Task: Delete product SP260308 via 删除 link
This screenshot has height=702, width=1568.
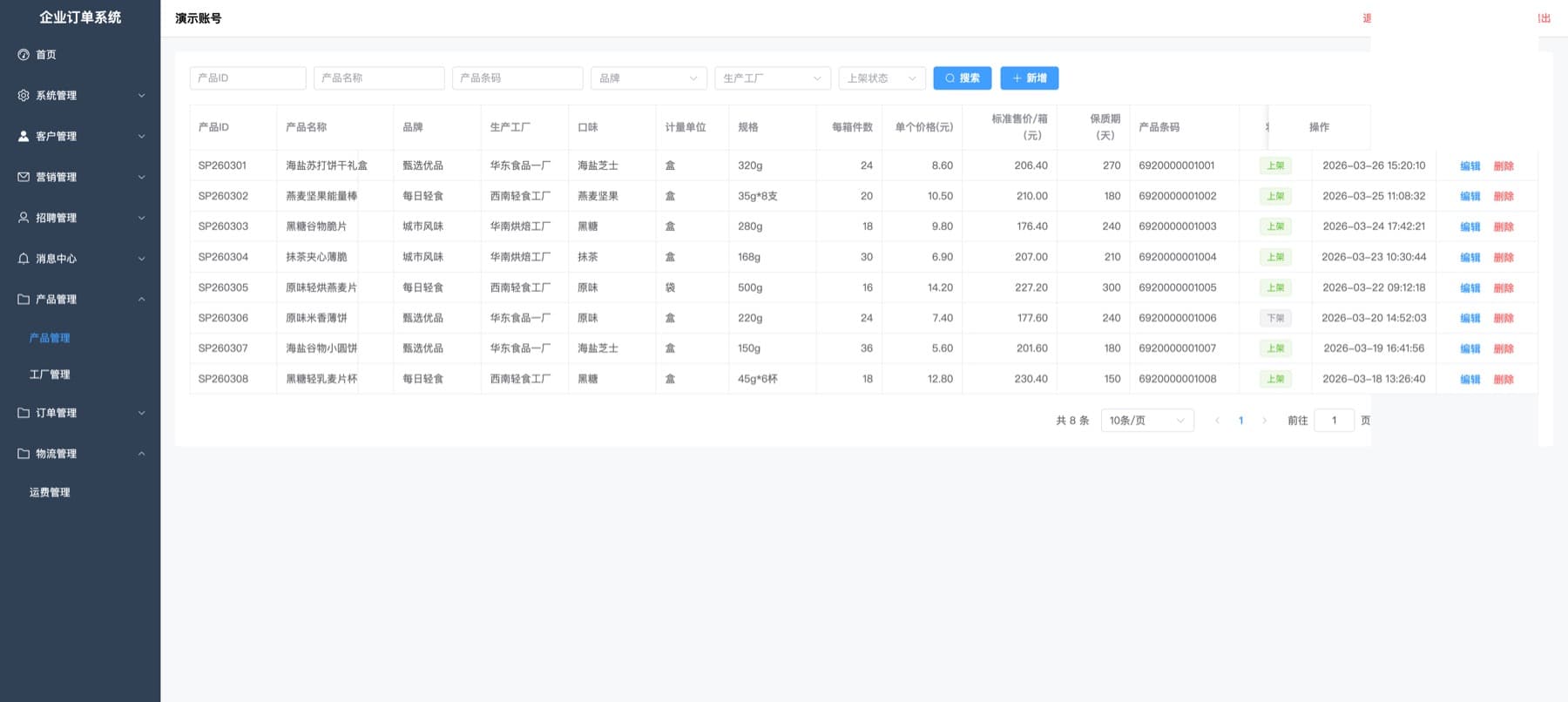Action: click(1504, 380)
